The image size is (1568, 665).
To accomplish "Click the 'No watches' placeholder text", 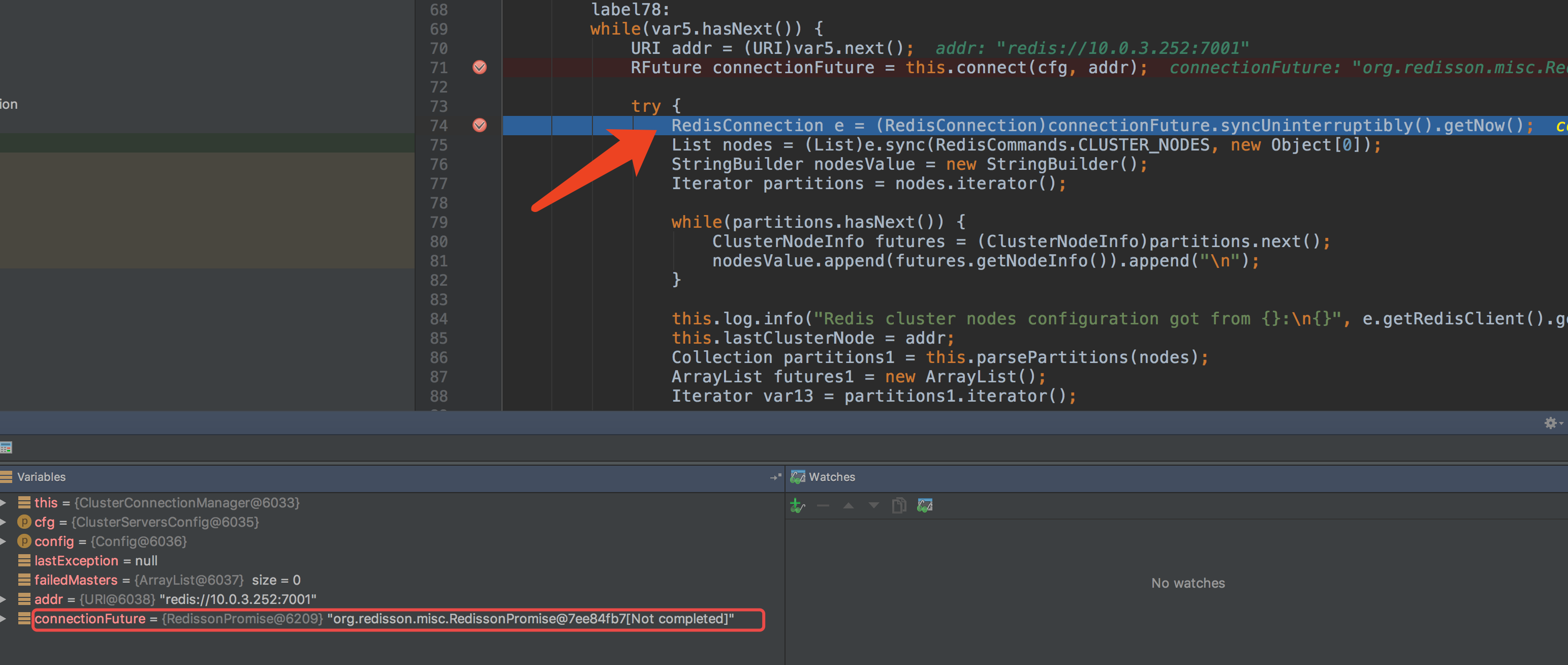I will pyautogui.click(x=1187, y=583).
